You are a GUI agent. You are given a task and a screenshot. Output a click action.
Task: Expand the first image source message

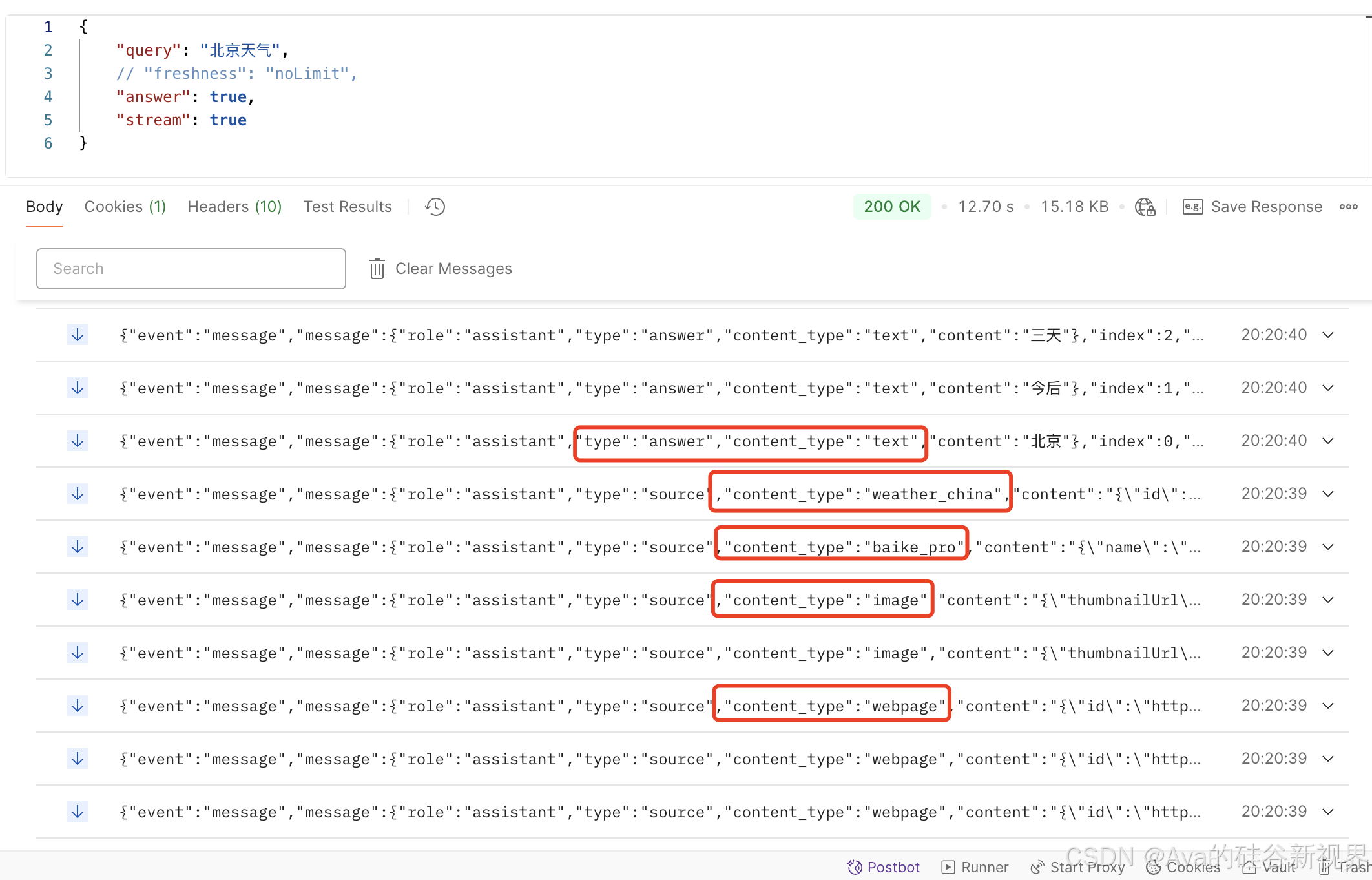1328,600
